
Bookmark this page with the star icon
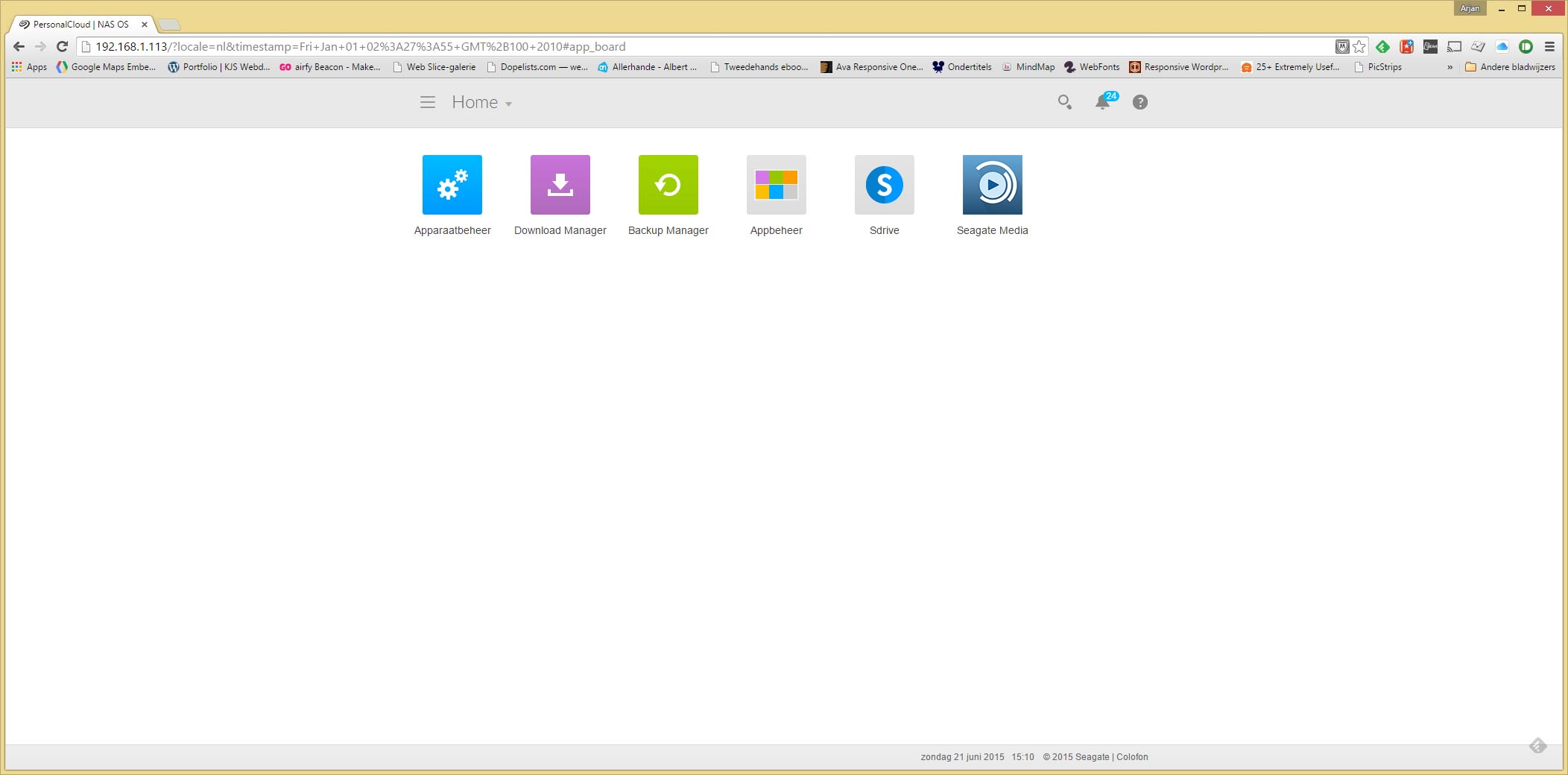[x=1359, y=46]
